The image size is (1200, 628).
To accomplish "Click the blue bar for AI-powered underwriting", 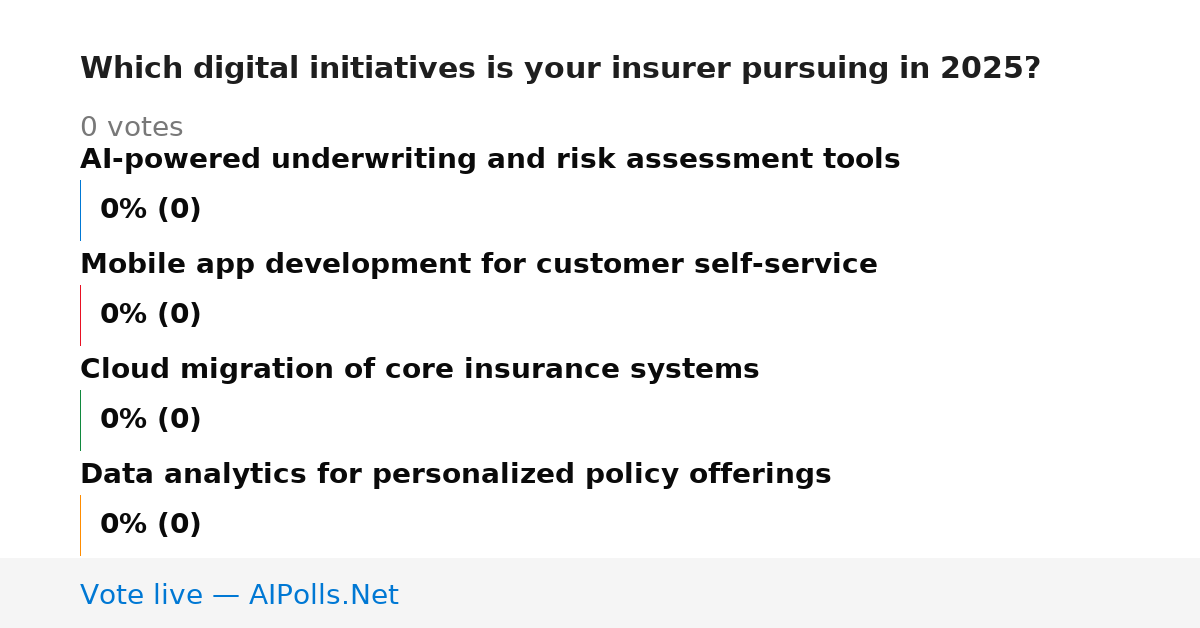I will 80,210.
